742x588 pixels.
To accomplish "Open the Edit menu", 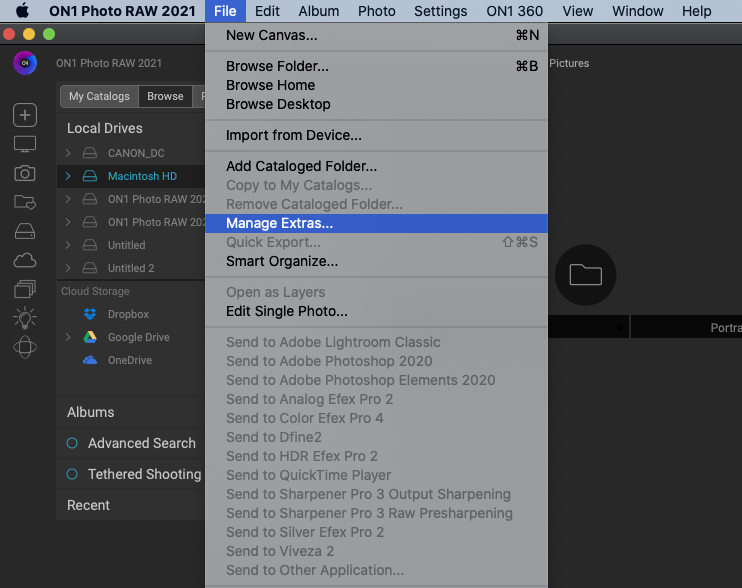I will point(267,11).
